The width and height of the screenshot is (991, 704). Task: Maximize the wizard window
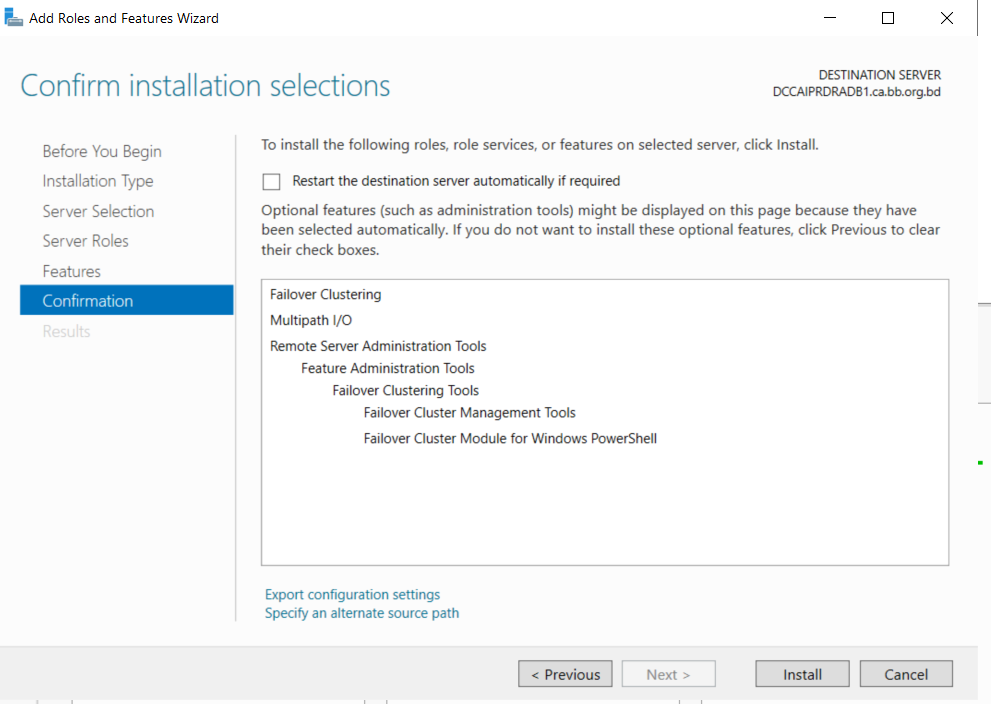pyautogui.click(x=888, y=18)
